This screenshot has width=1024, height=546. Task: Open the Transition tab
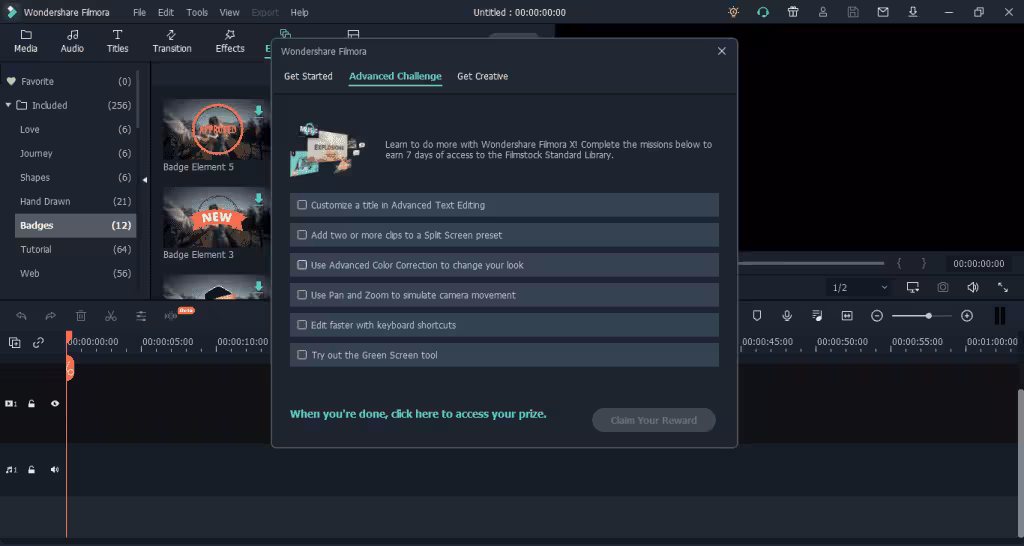[x=172, y=41]
